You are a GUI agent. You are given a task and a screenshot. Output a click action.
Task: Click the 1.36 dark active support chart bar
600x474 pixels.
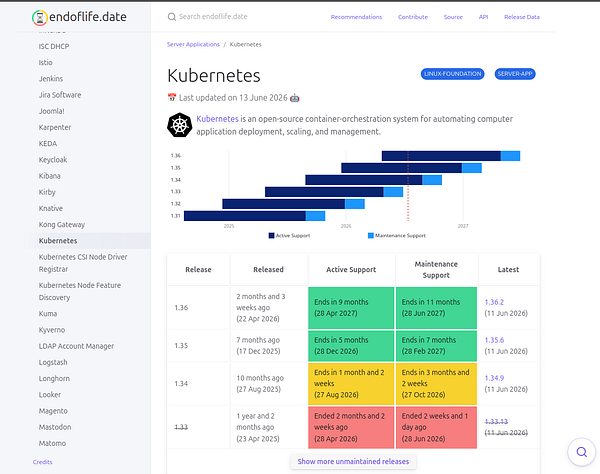click(x=441, y=156)
